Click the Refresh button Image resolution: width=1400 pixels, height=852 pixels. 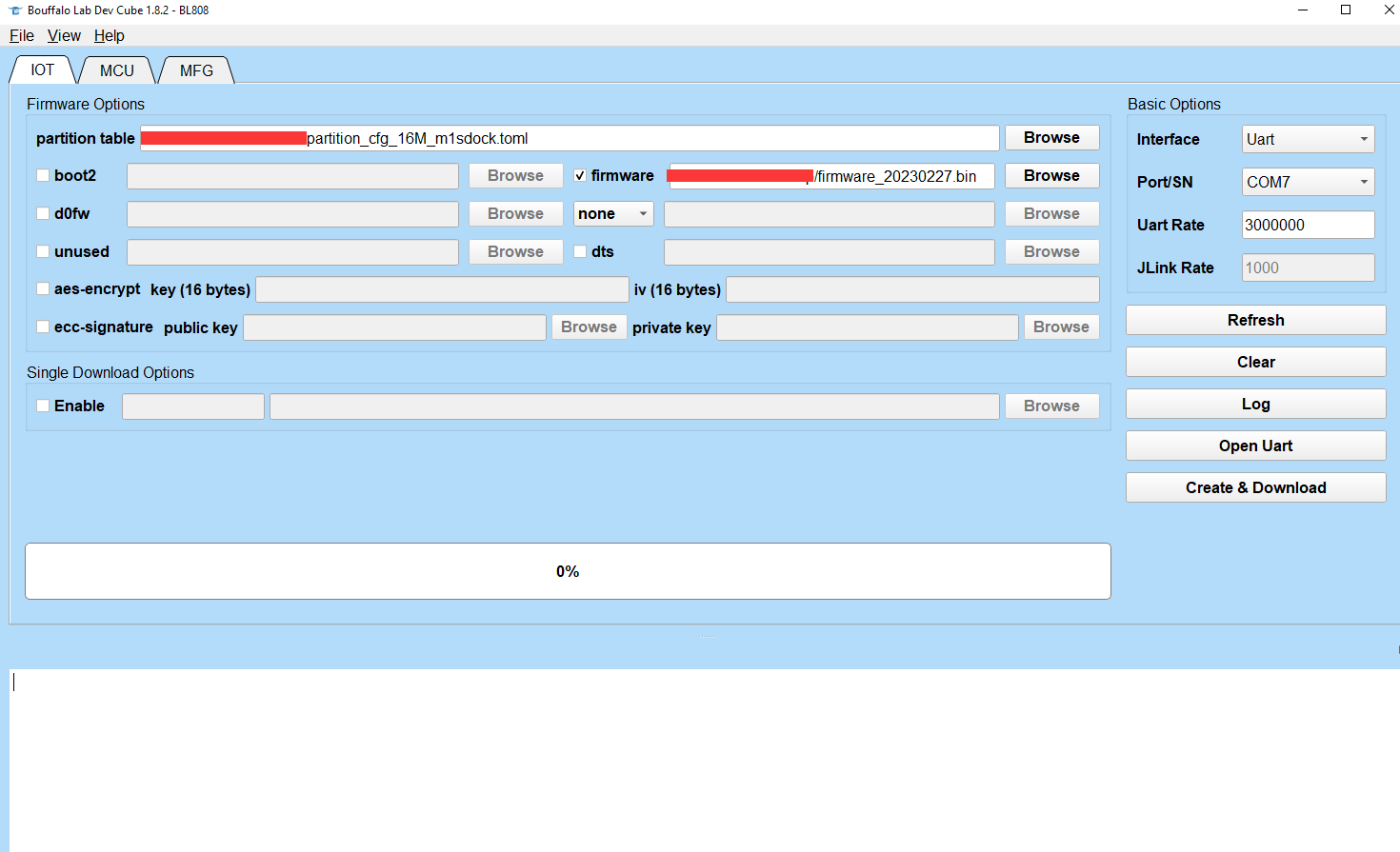pyautogui.click(x=1255, y=320)
